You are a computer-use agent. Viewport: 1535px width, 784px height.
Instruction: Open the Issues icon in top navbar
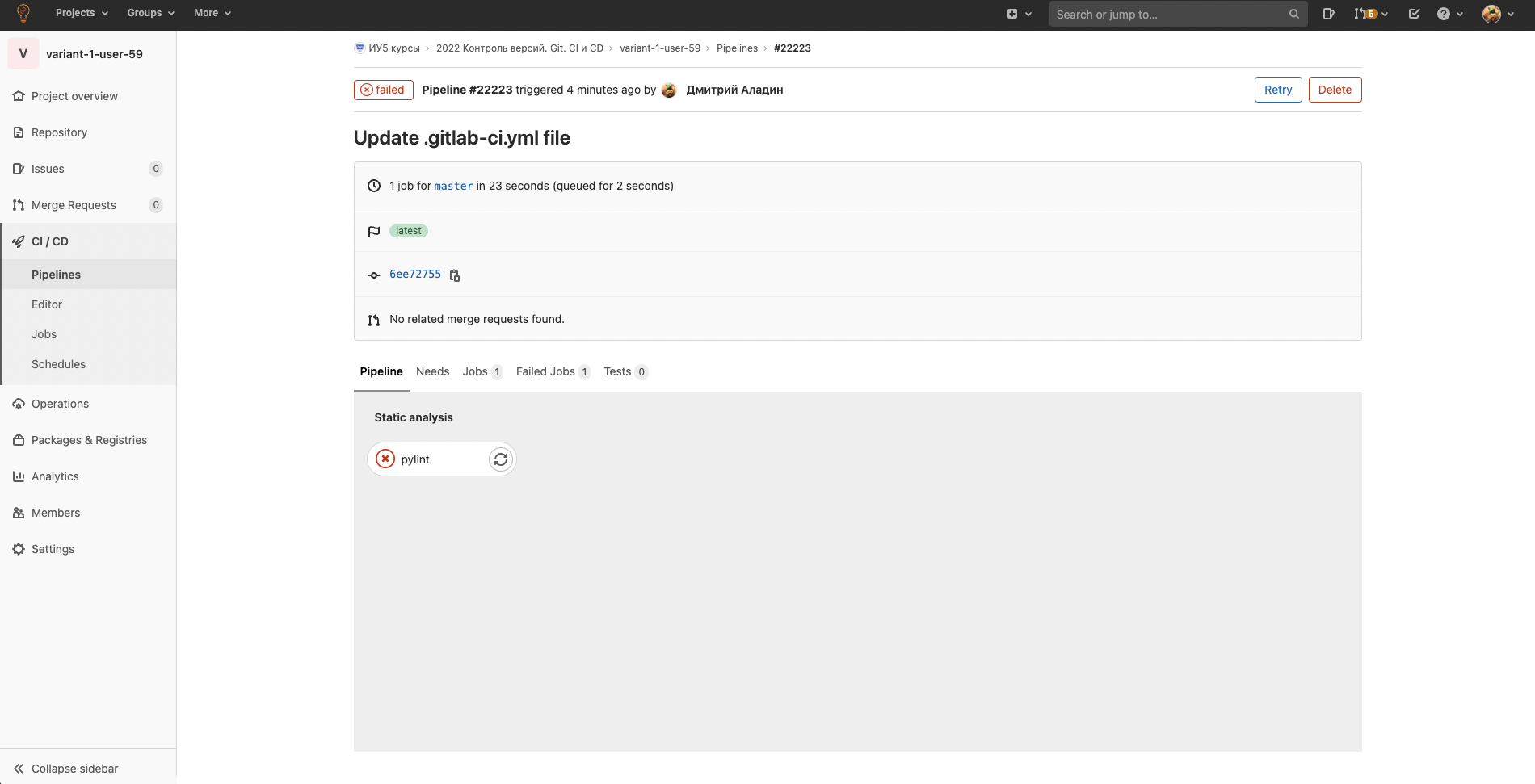1328,14
